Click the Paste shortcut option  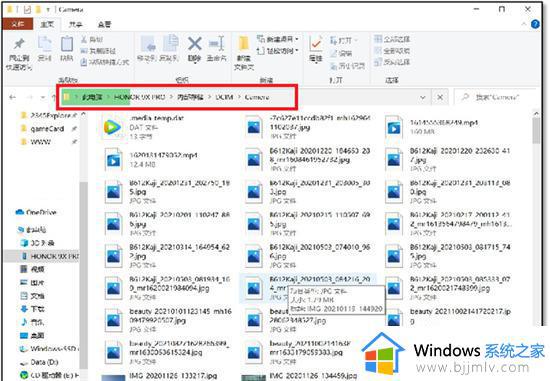click(x=105, y=62)
